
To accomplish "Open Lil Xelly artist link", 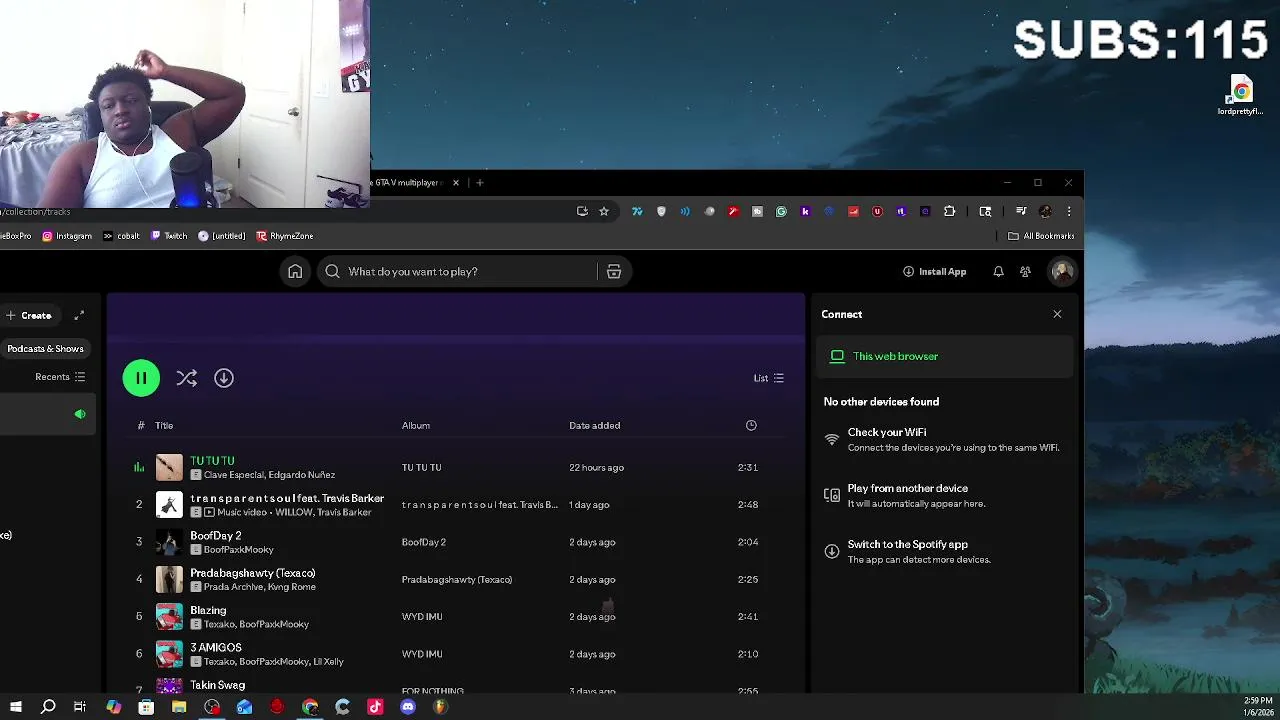I will point(328,662).
